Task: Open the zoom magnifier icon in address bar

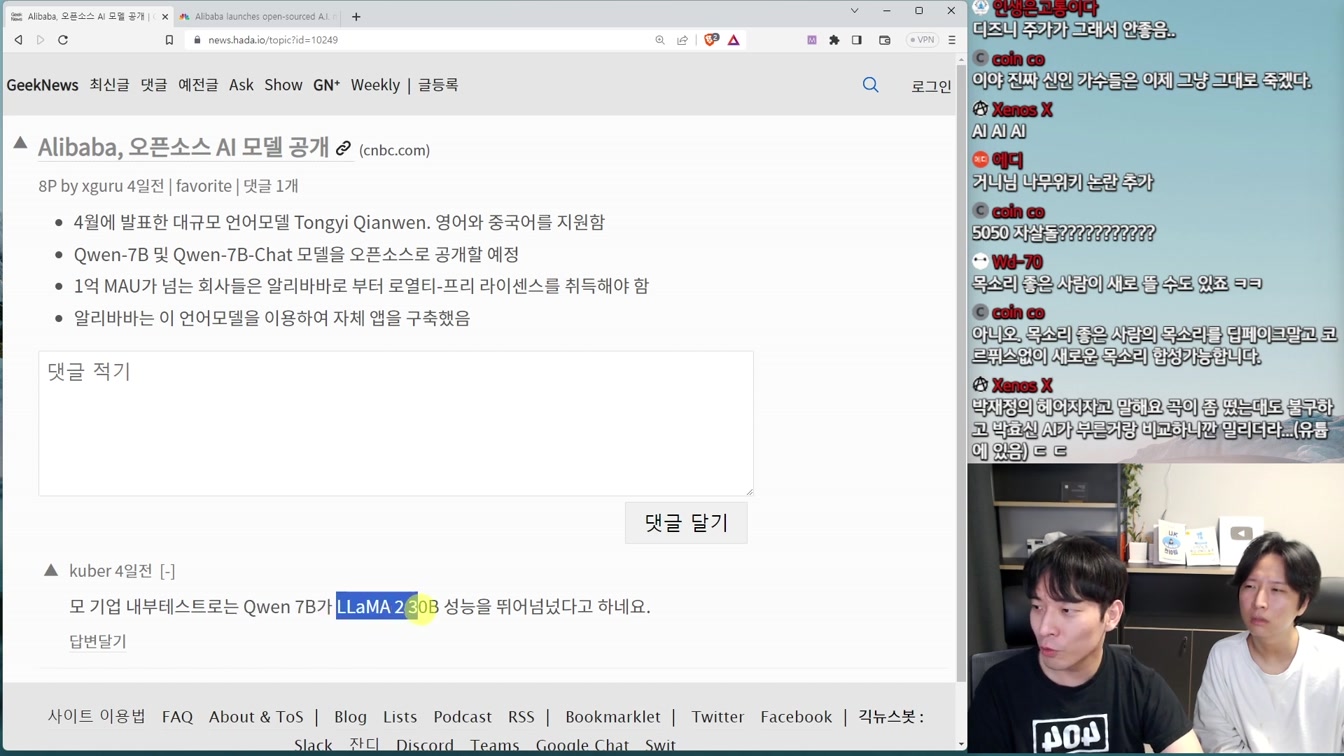Action: pos(660,40)
